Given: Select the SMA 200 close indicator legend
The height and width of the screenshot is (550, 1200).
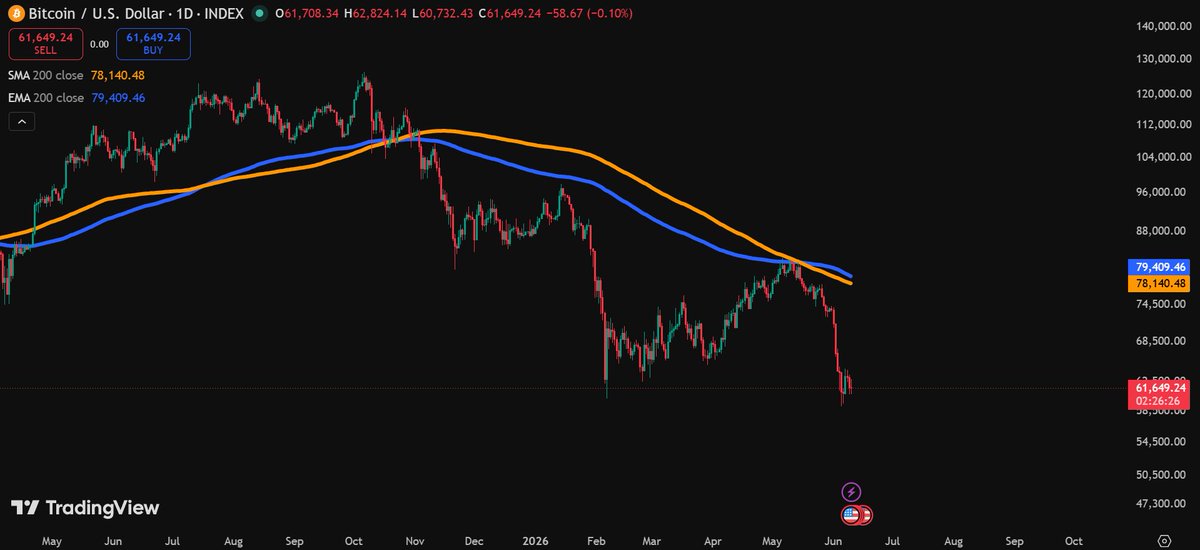Looking at the screenshot, I should click(46, 75).
